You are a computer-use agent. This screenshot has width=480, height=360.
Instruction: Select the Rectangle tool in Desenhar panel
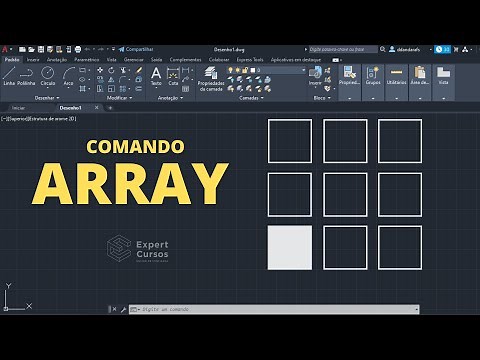coord(82,70)
